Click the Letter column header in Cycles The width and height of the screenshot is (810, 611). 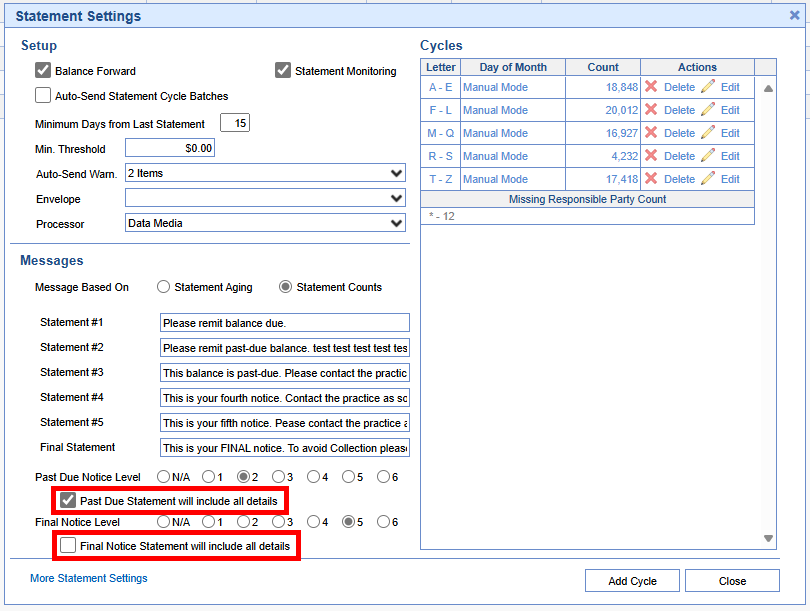point(441,67)
